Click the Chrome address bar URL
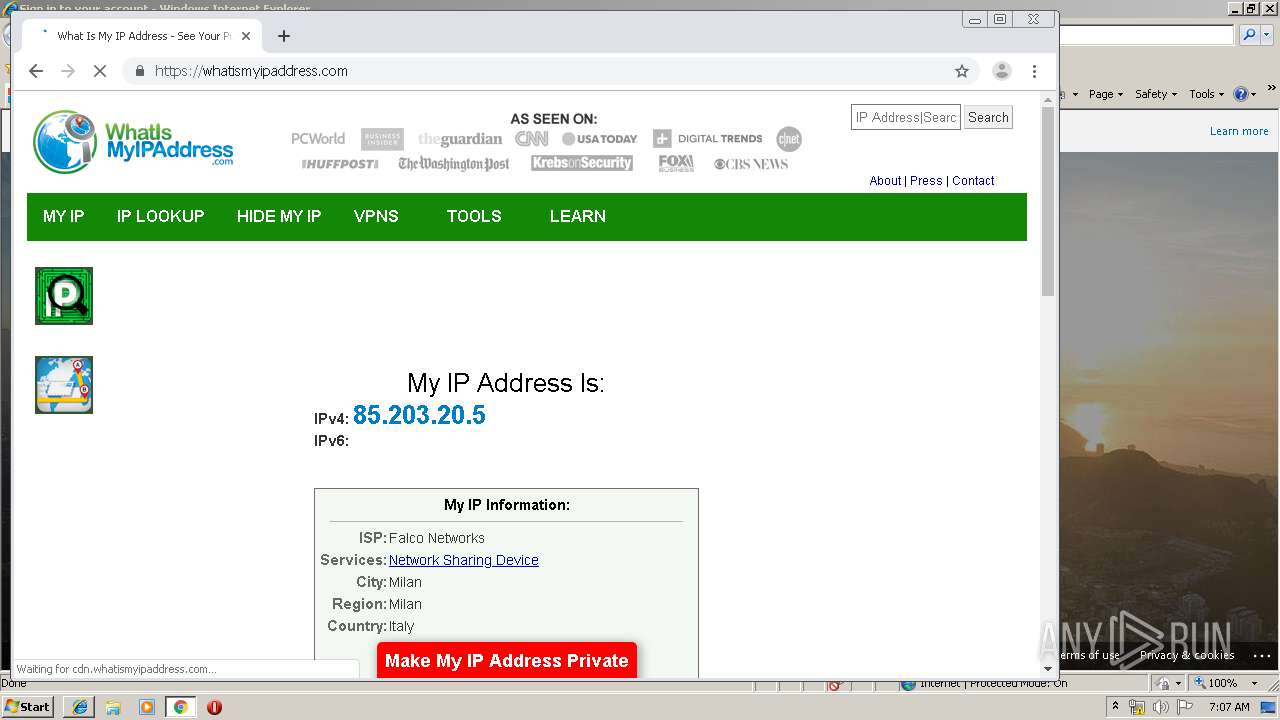The width and height of the screenshot is (1280, 720). [251, 71]
